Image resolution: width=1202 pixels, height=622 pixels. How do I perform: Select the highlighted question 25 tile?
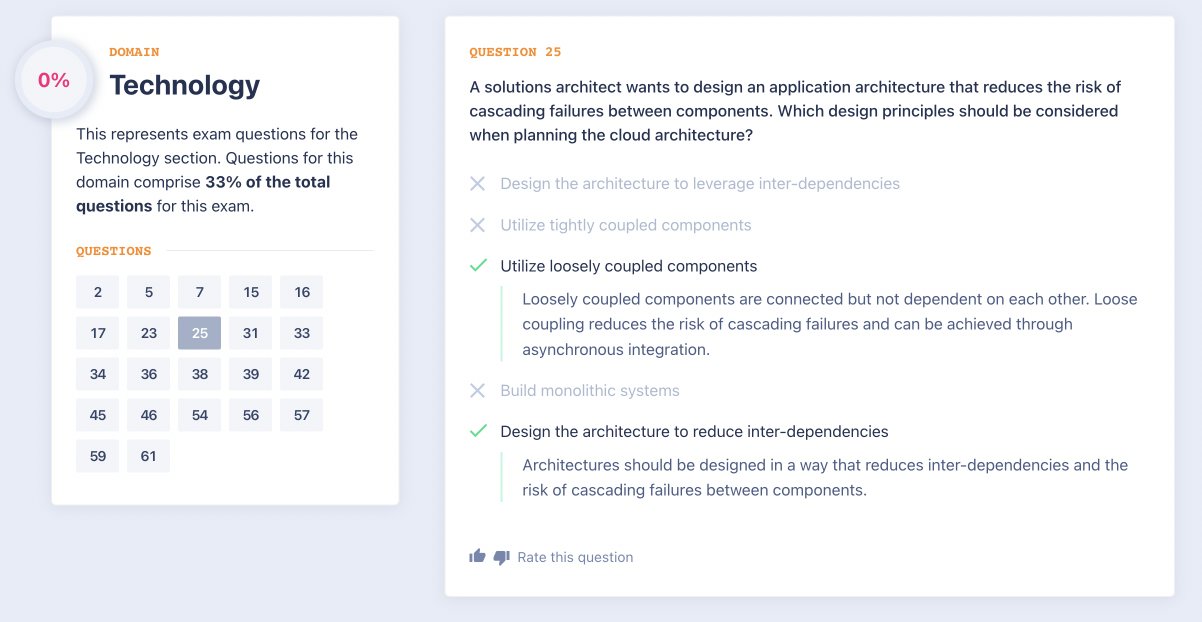pyautogui.click(x=200, y=333)
